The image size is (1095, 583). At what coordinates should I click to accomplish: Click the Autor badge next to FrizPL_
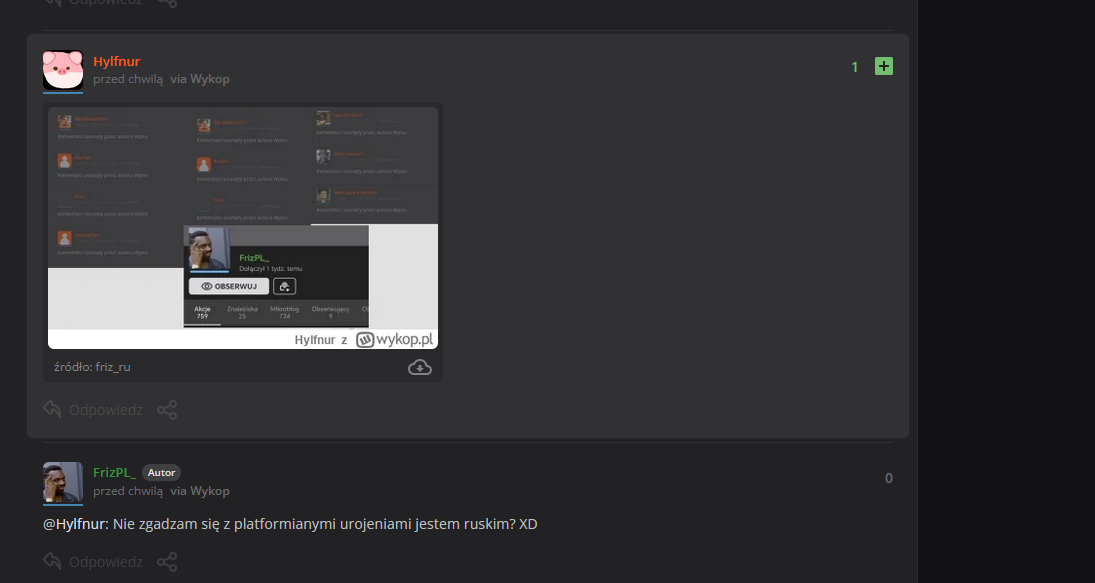[161, 473]
